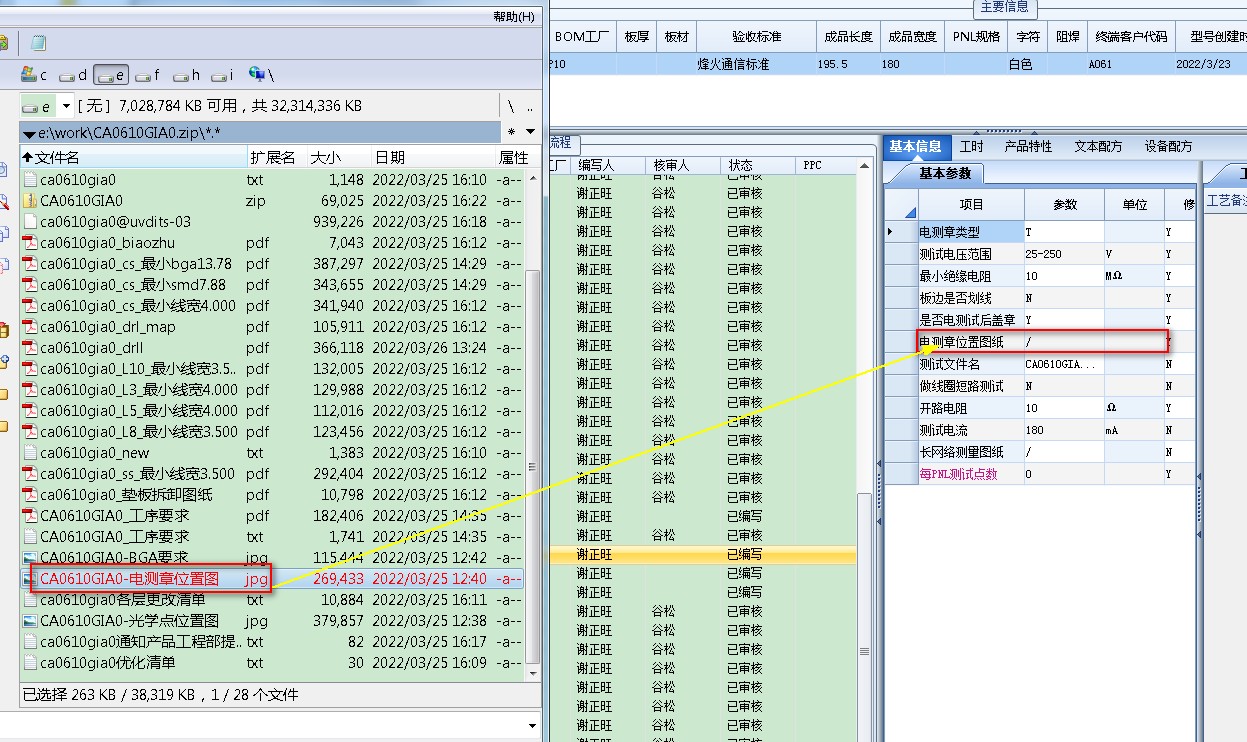Click the text file icon of ca0610gia0_new
This screenshot has height=742, width=1247.
[x=30, y=453]
